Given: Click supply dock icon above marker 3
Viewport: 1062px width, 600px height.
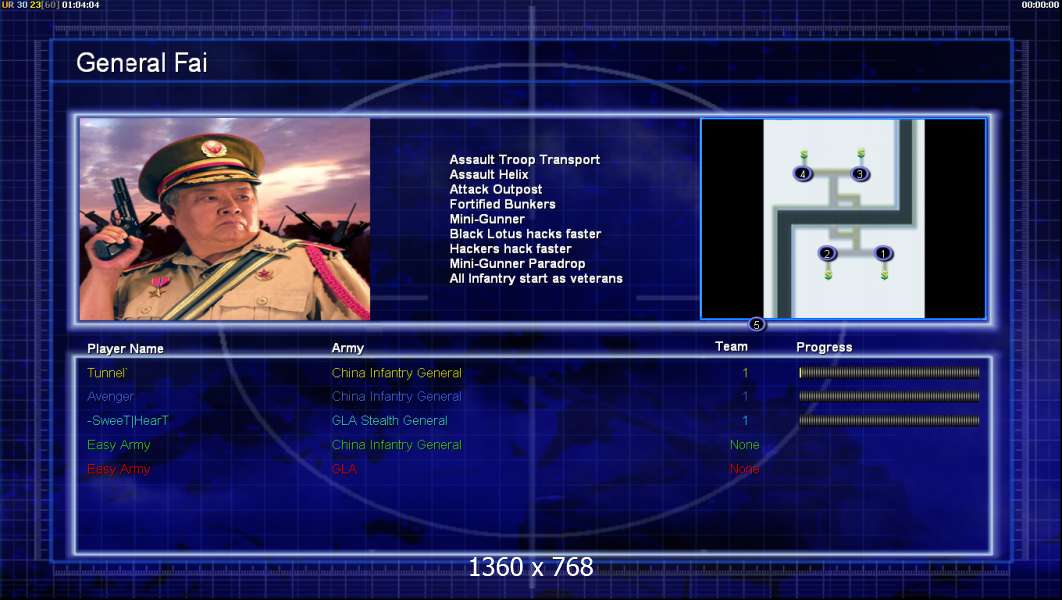Looking at the screenshot, I should [x=861, y=154].
